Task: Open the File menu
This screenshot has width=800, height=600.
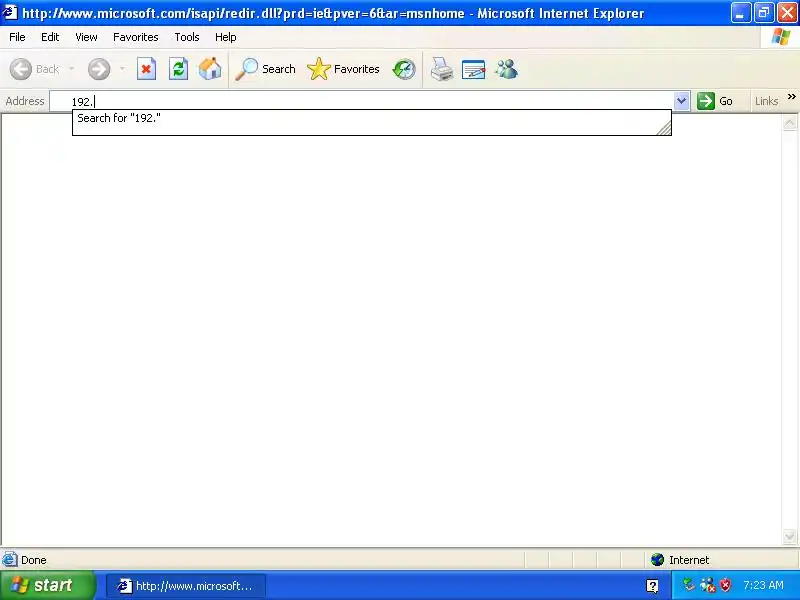Action: point(17,37)
